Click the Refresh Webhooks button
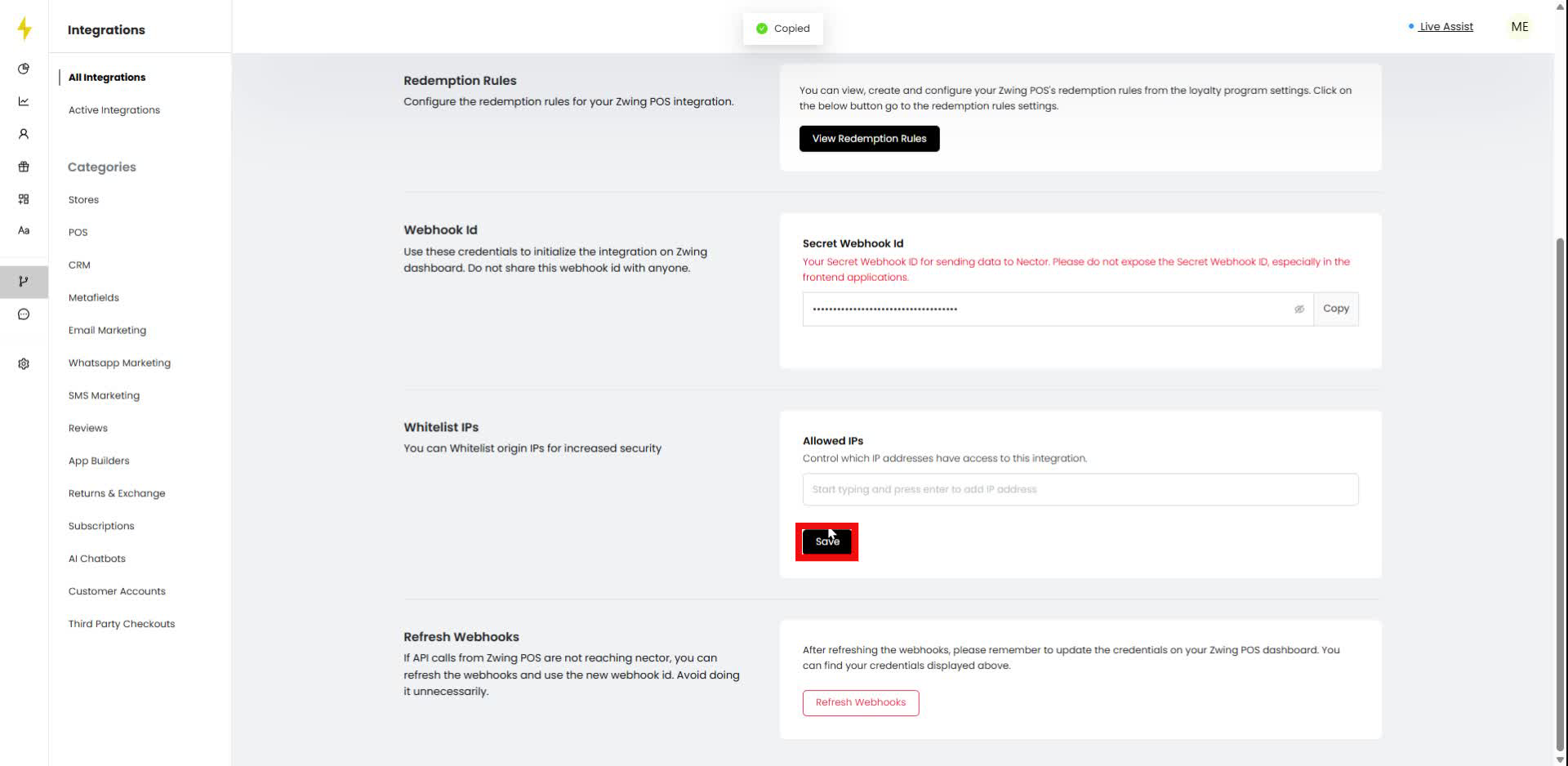The height and width of the screenshot is (766, 1568). pyautogui.click(x=860, y=702)
